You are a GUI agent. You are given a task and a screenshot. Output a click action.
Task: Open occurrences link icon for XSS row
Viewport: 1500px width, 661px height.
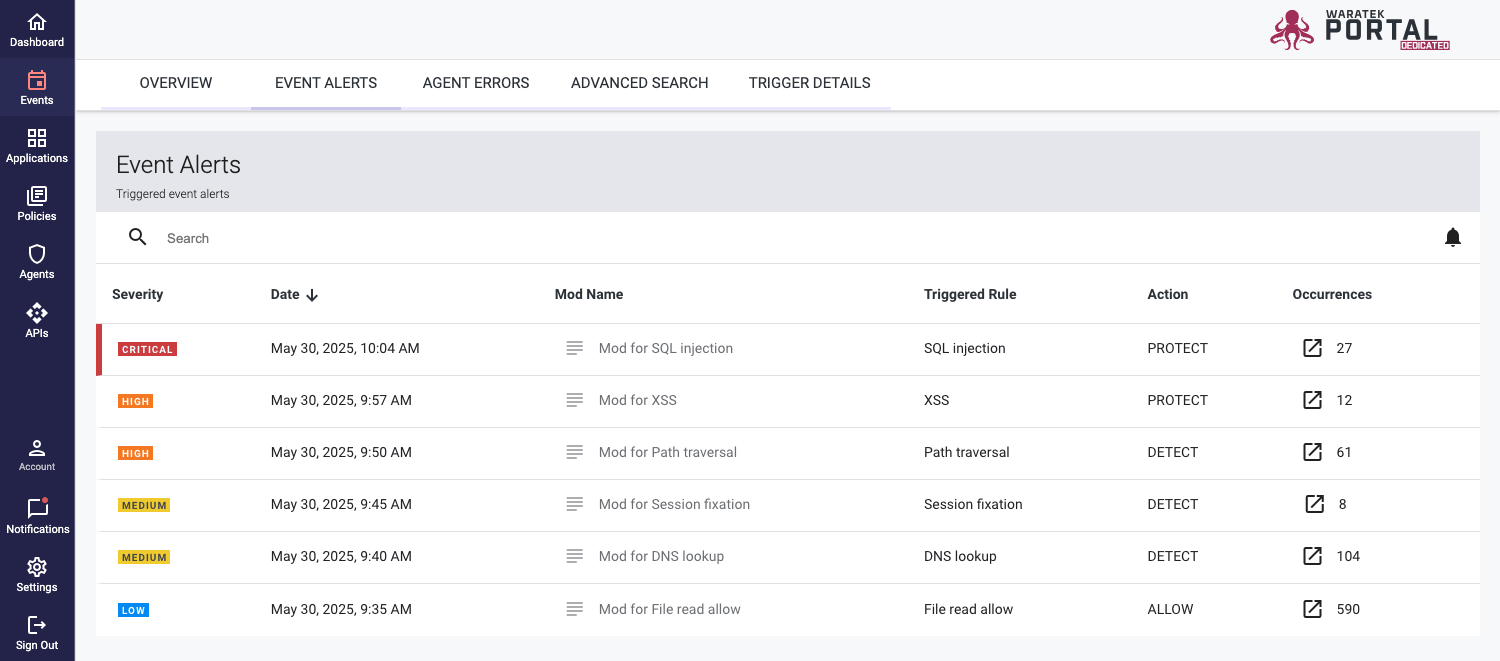click(x=1312, y=400)
